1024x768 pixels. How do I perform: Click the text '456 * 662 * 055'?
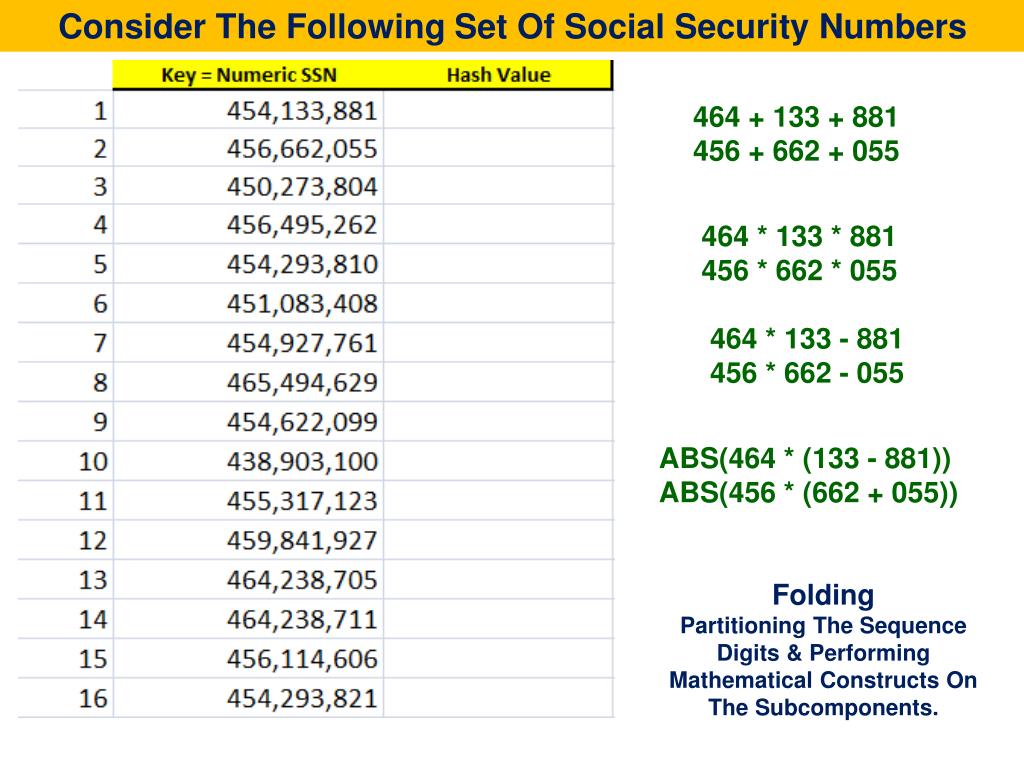point(799,270)
